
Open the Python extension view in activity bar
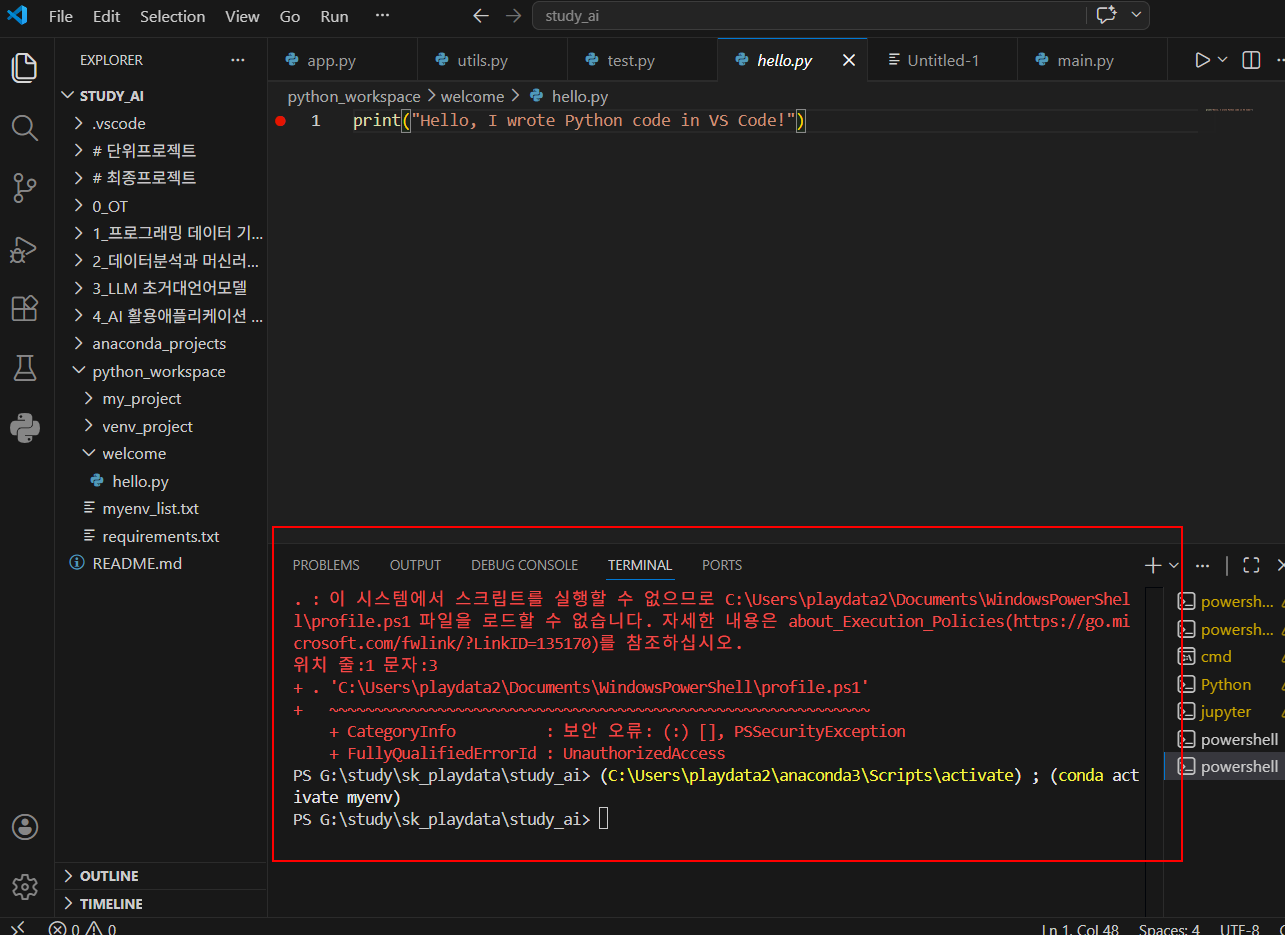24,428
